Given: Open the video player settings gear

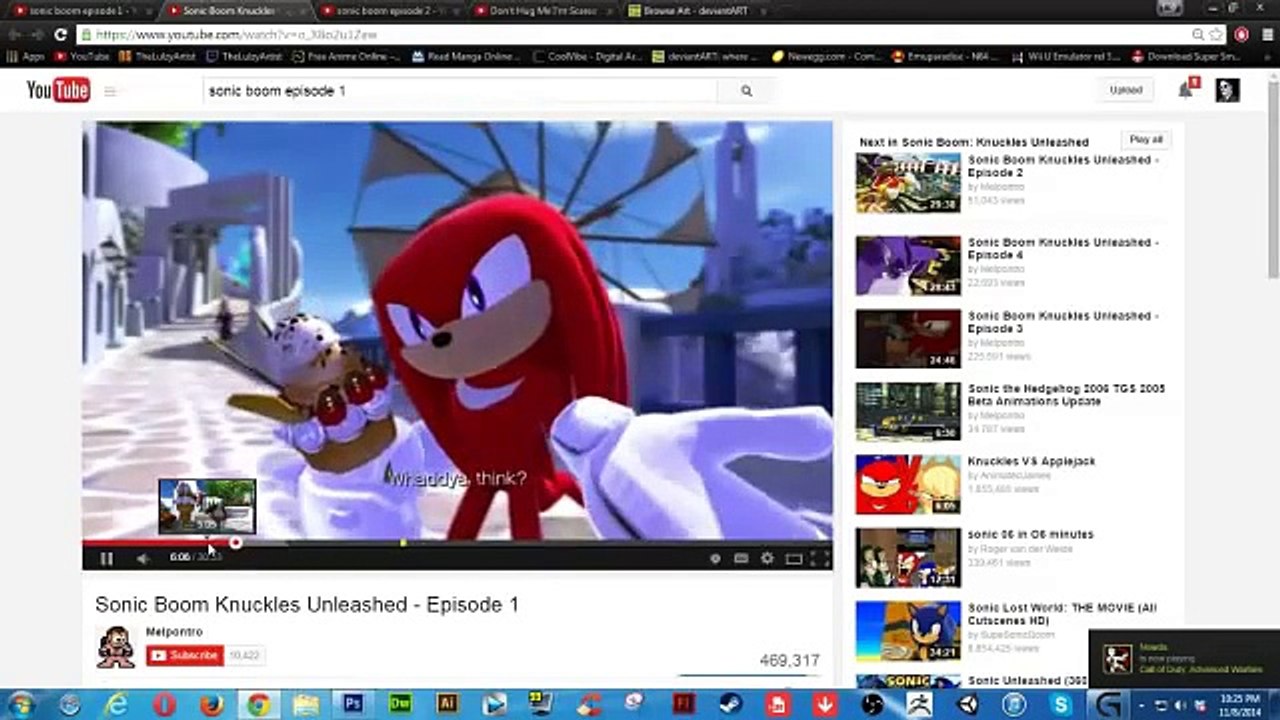Looking at the screenshot, I should 767,558.
